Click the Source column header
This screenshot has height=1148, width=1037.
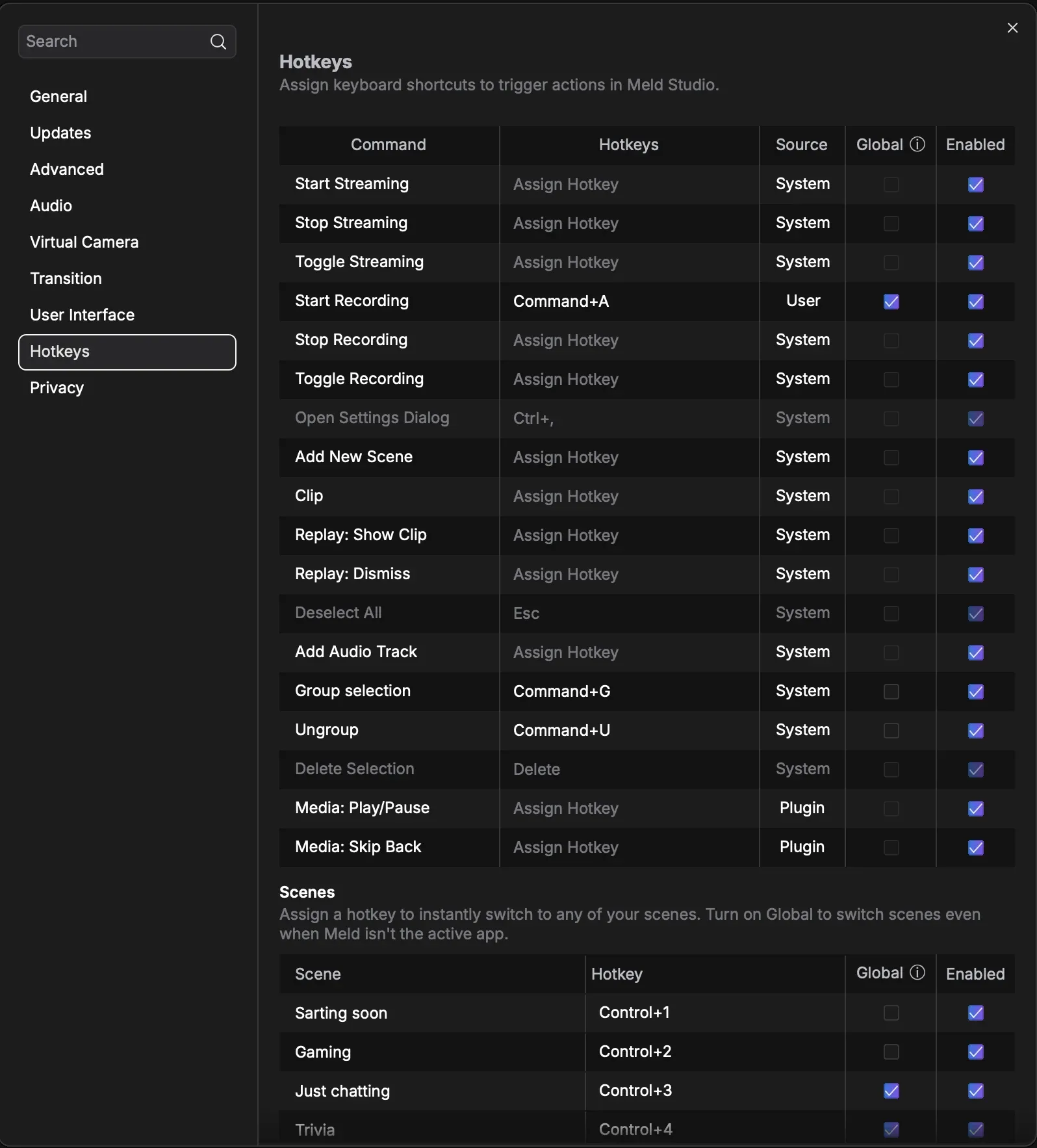(802, 144)
